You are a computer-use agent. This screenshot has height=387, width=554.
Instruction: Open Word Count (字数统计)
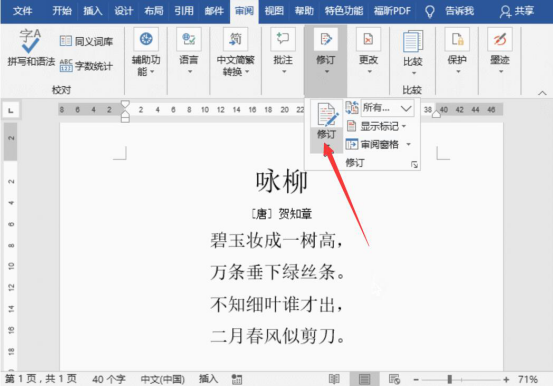[86, 65]
